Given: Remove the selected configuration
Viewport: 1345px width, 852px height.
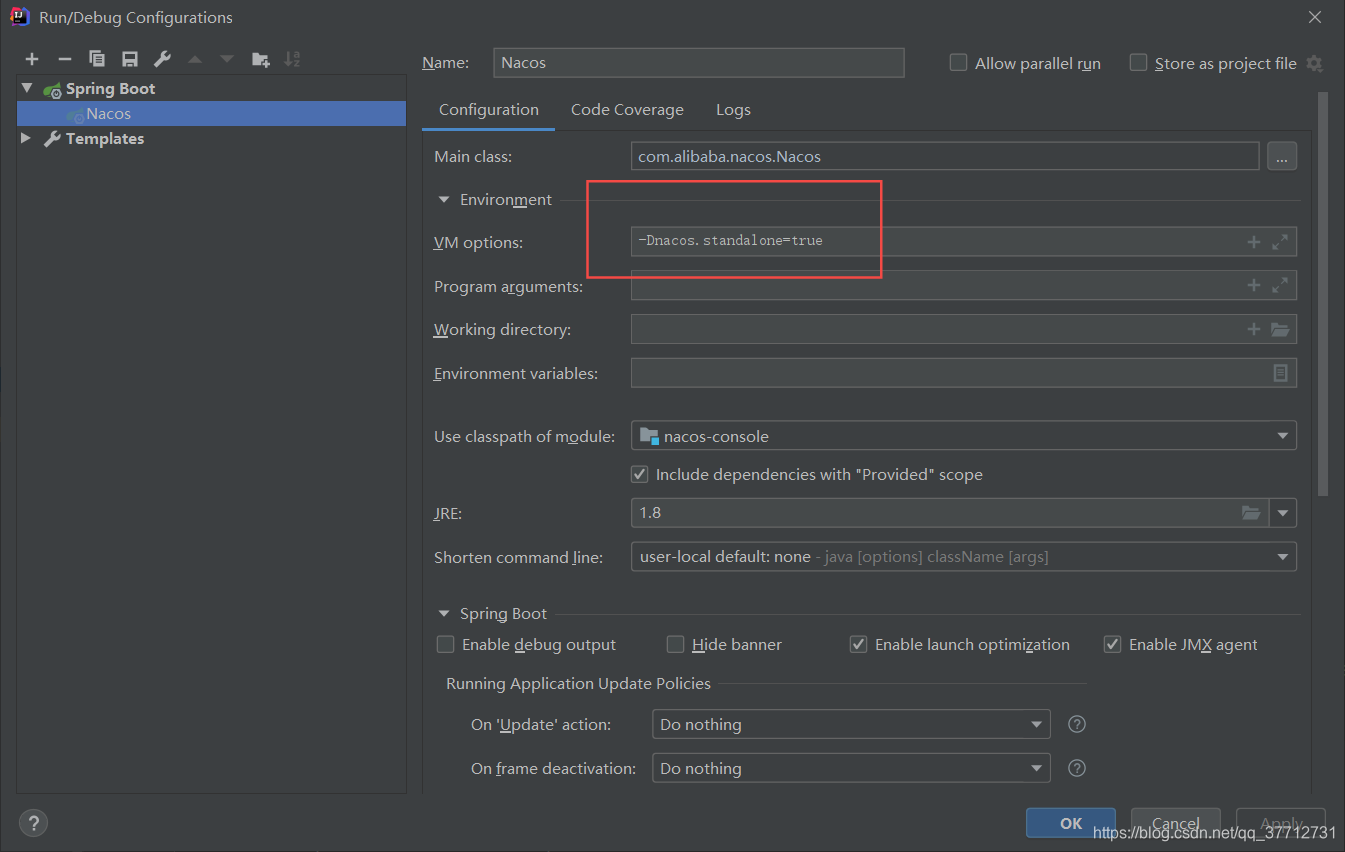Looking at the screenshot, I should 64,60.
